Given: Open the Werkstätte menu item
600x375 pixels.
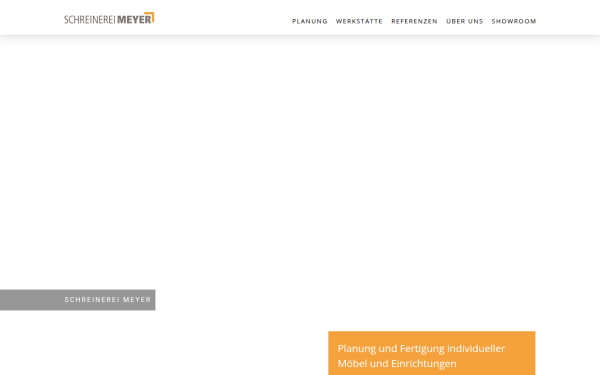Looking at the screenshot, I should 359,21.
